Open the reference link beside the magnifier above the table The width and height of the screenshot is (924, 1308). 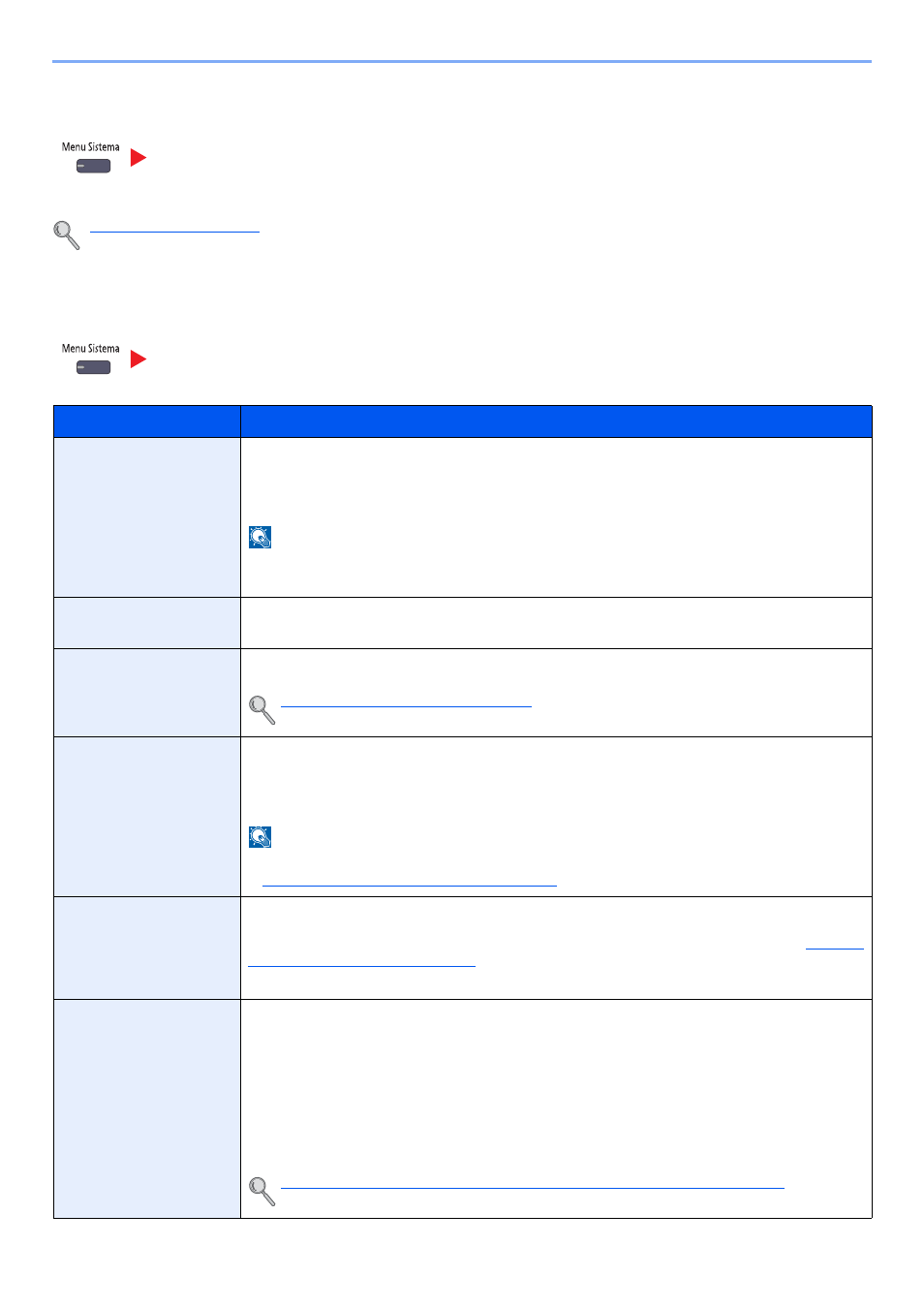[x=174, y=232]
